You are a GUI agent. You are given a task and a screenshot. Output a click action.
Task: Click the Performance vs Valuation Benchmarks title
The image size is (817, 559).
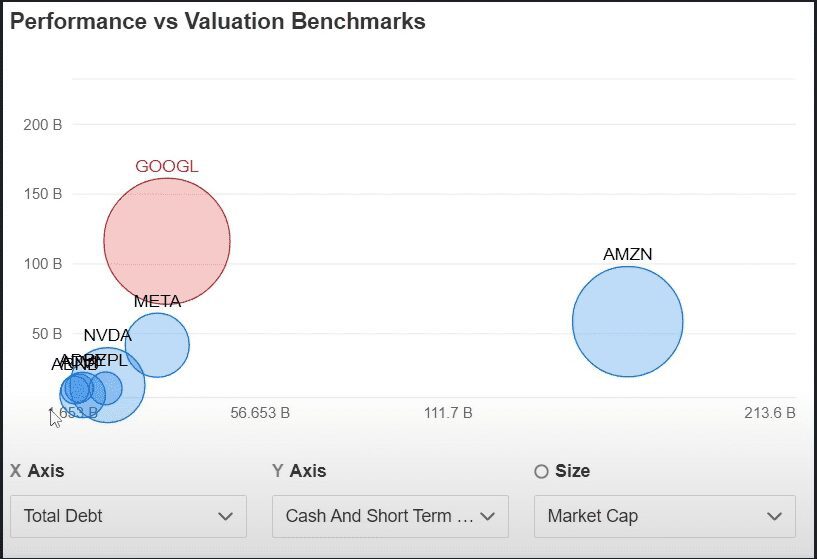217,21
